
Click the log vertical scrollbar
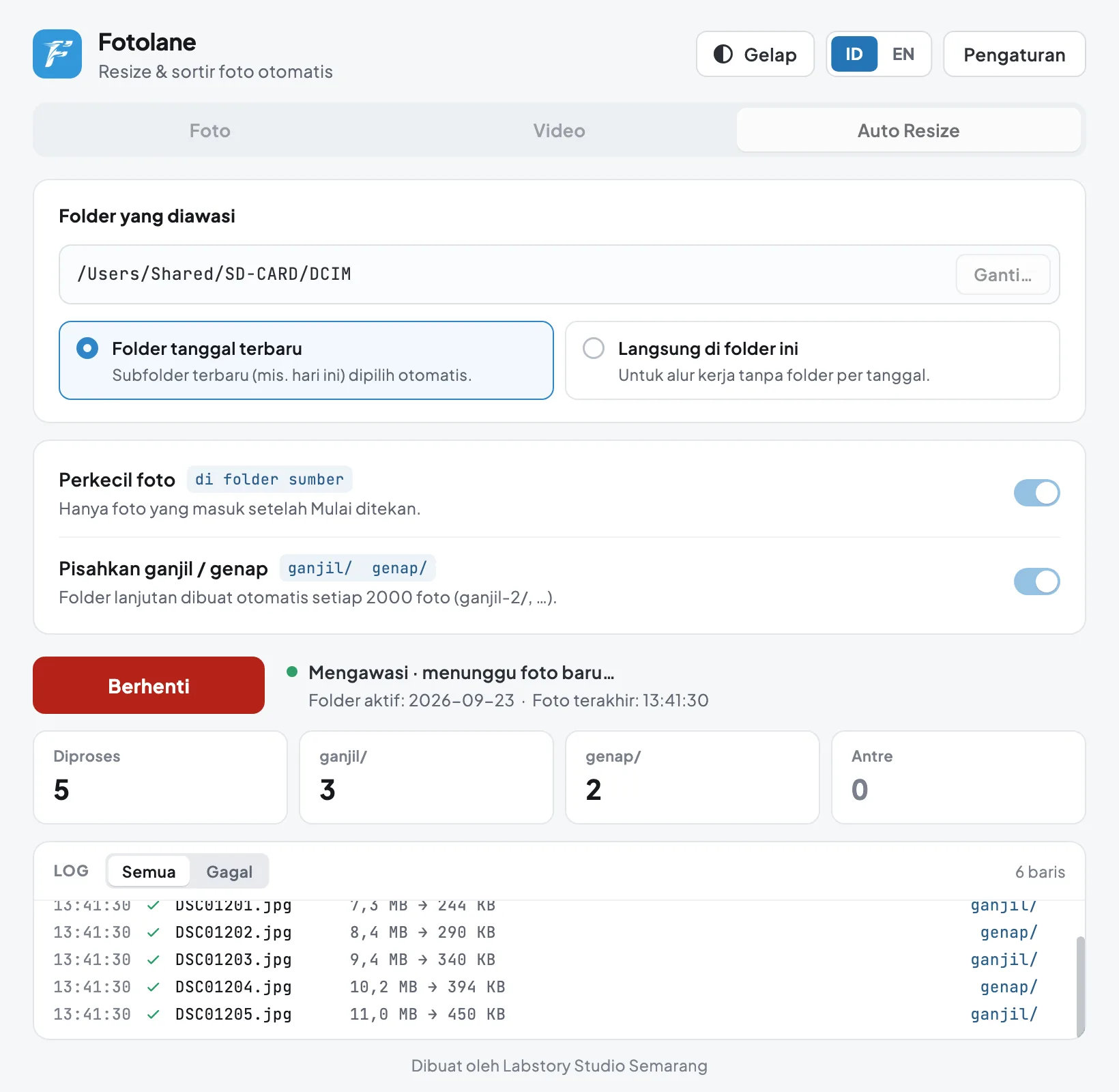coord(1080,987)
